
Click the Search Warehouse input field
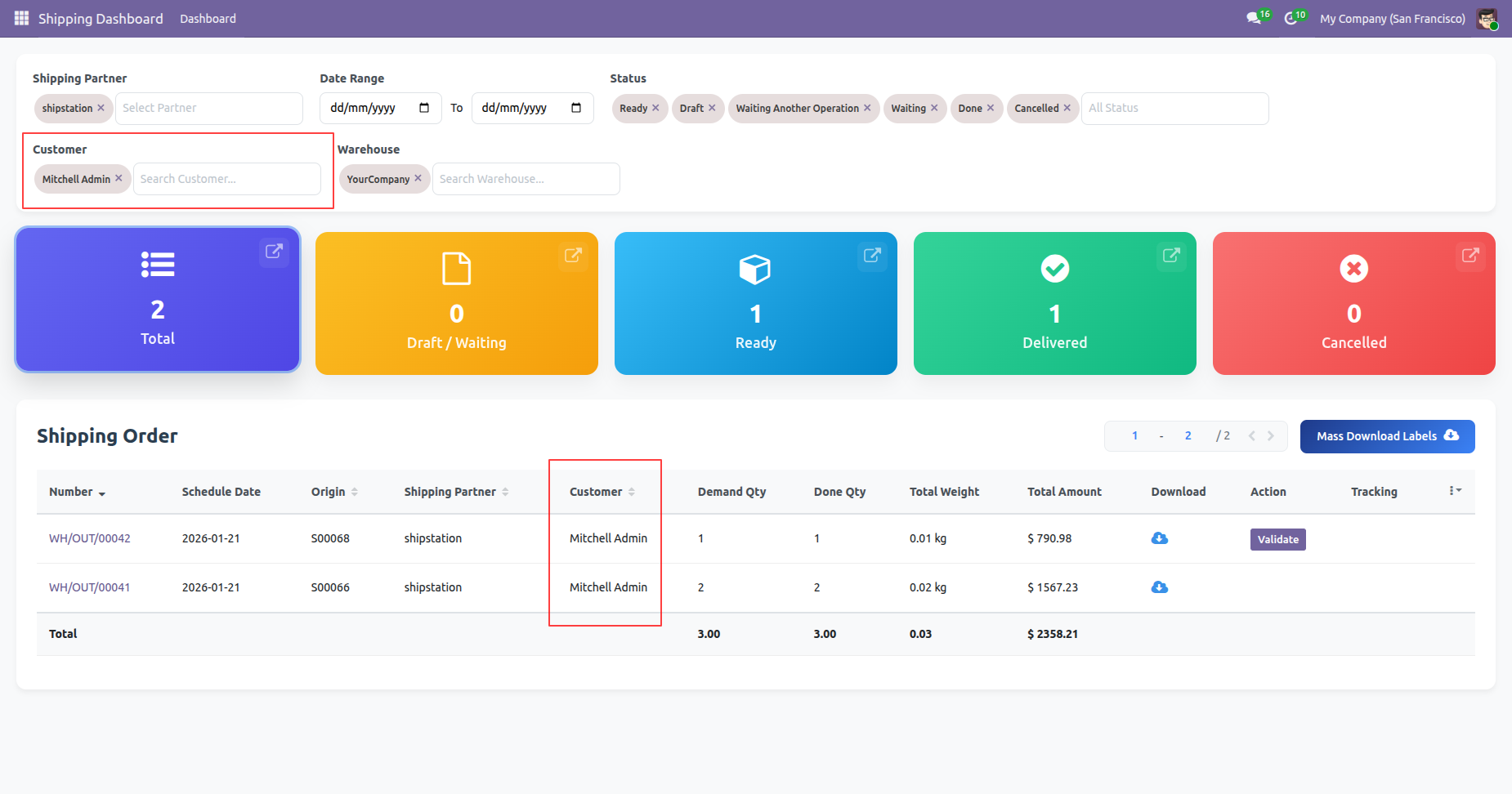pos(526,179)
